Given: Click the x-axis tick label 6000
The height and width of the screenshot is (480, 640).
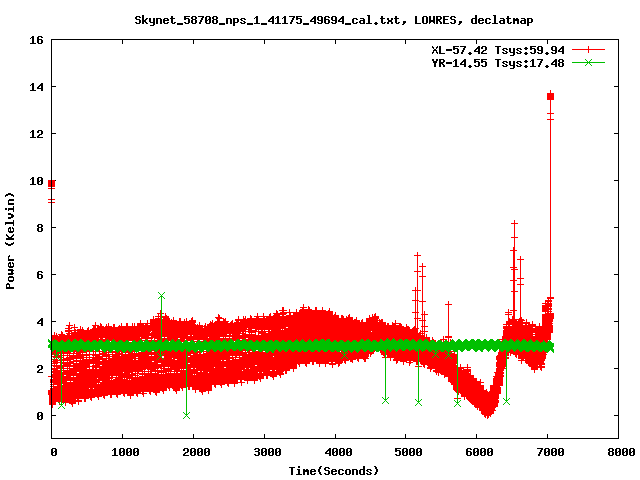Looking at the screenshot, I should (480, 452).
